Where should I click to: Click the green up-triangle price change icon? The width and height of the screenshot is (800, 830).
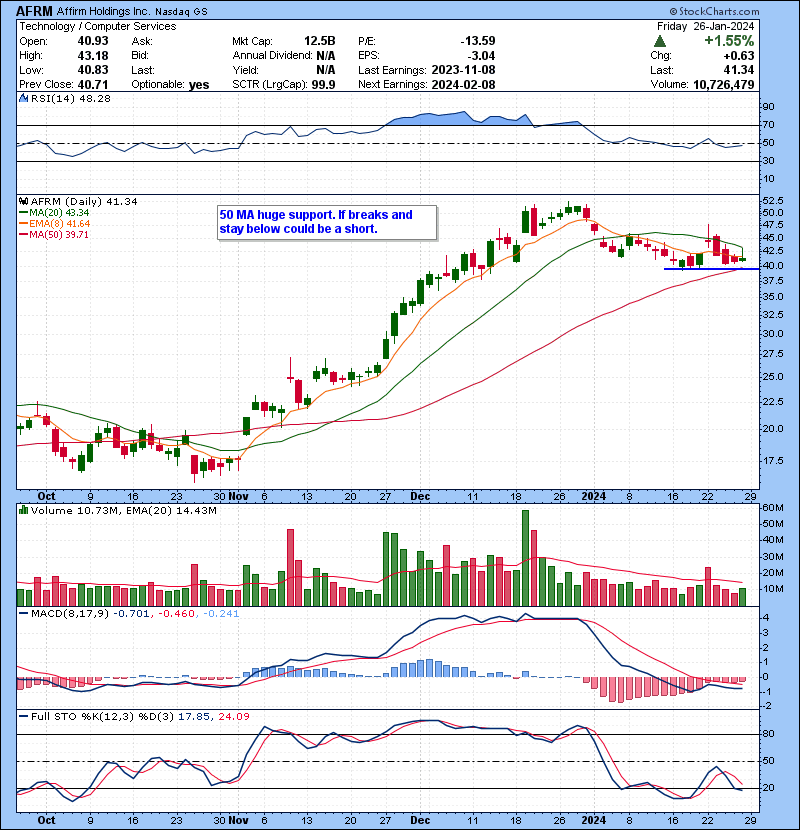click(x=659, y=41)
